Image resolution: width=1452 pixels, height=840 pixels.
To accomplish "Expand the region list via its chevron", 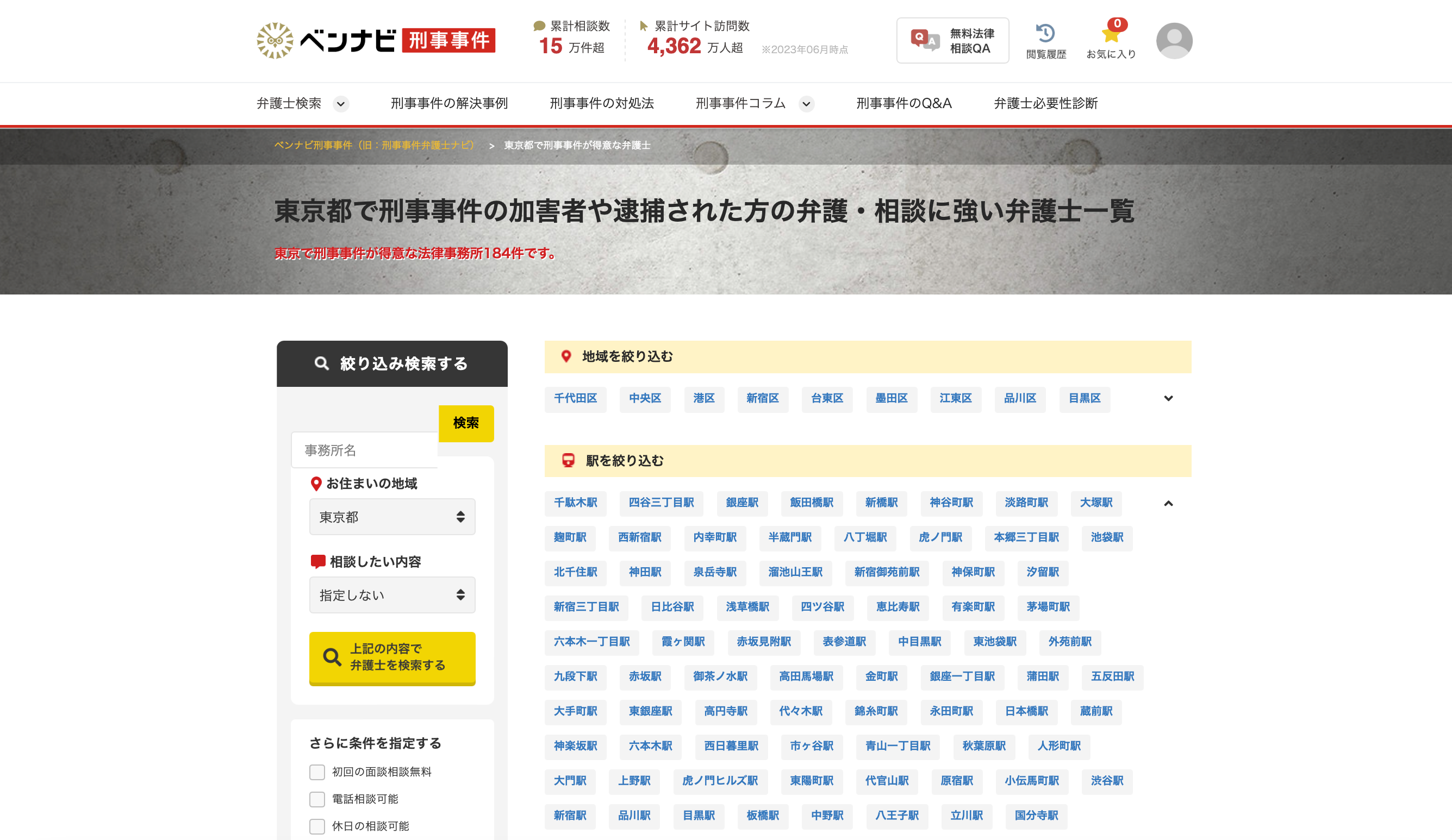I will (x=1169, y=398).
